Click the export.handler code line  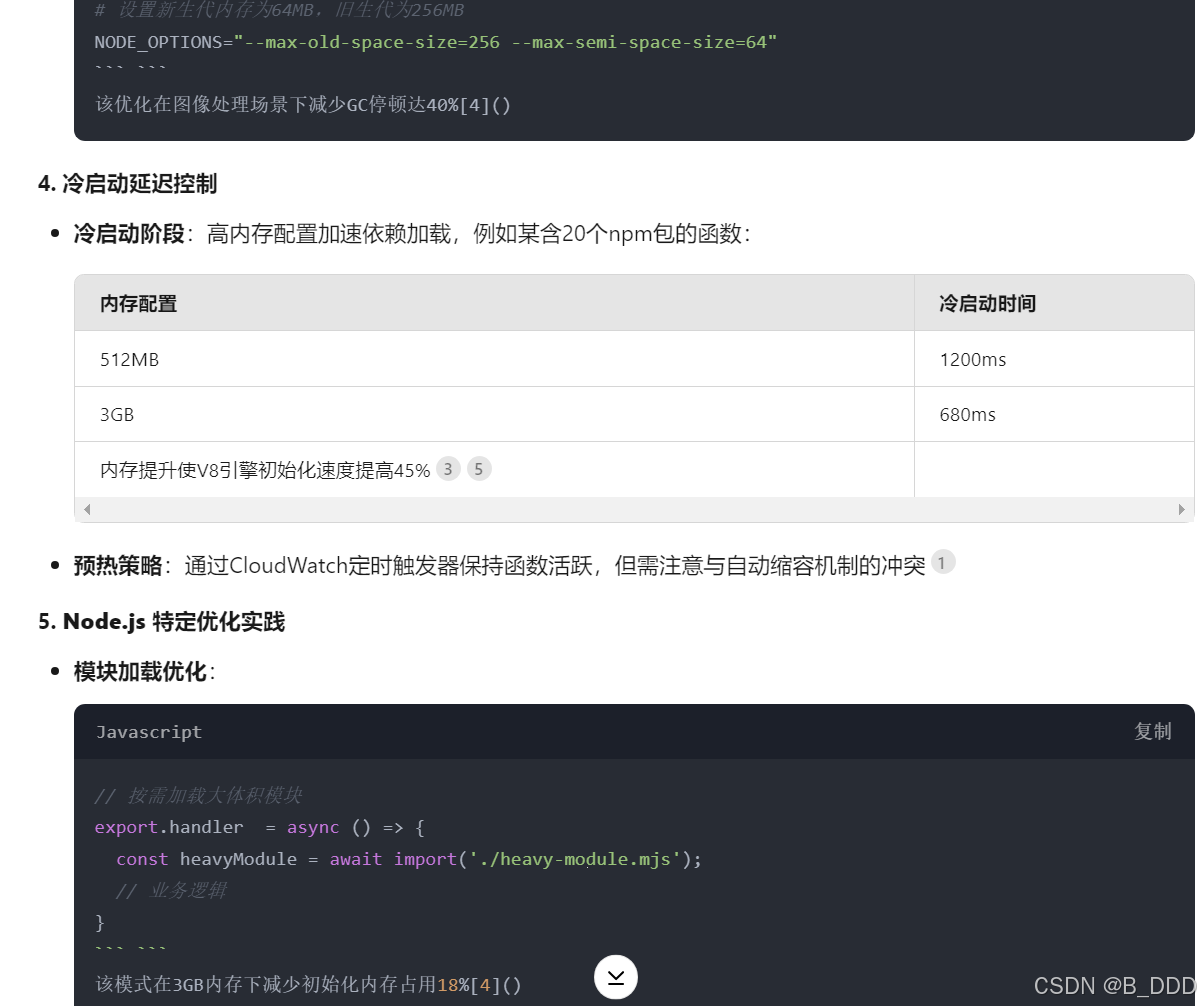pyautogui.click(x=259, y=827)
